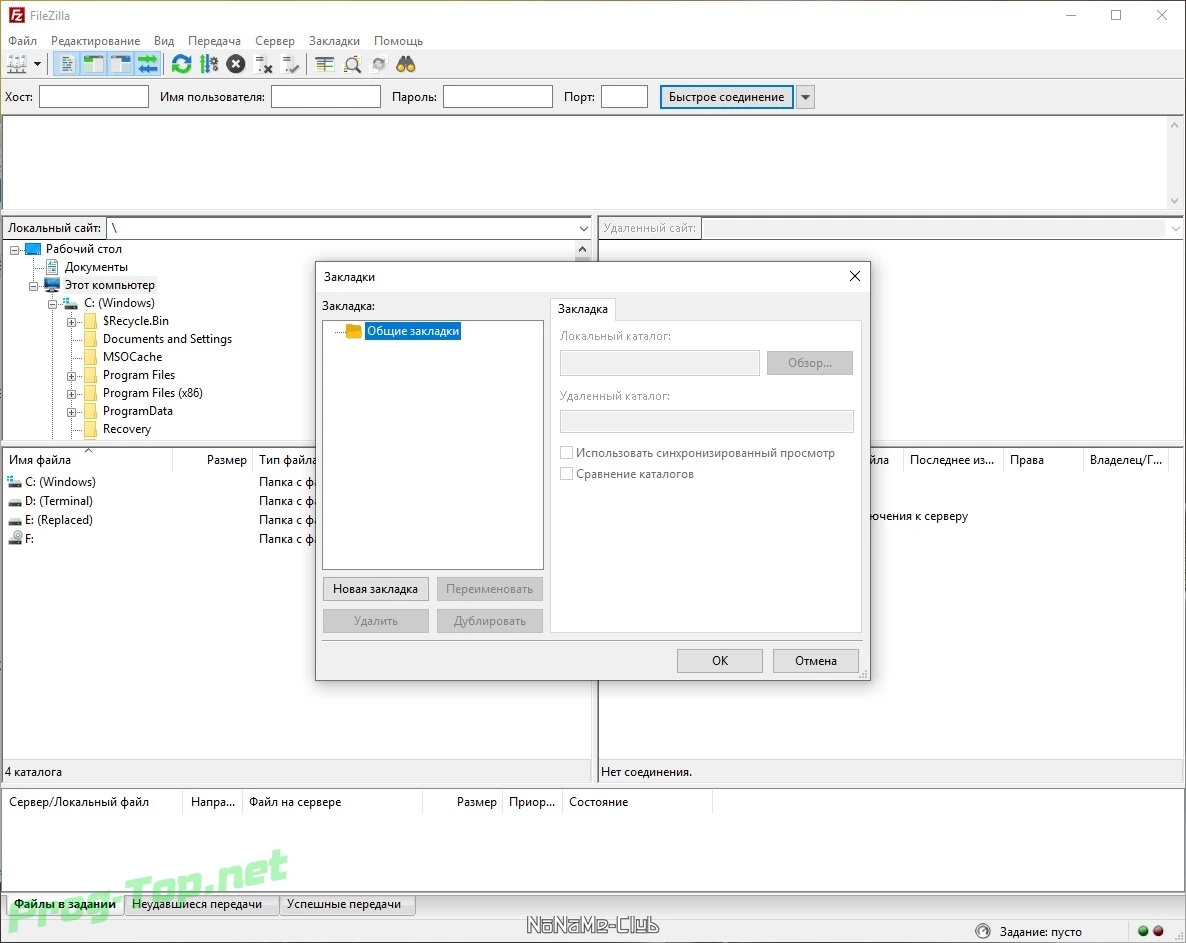The image size is (1186, 943).
Task: Open Локальный сайт path dropdown
Action: [583, 228]
